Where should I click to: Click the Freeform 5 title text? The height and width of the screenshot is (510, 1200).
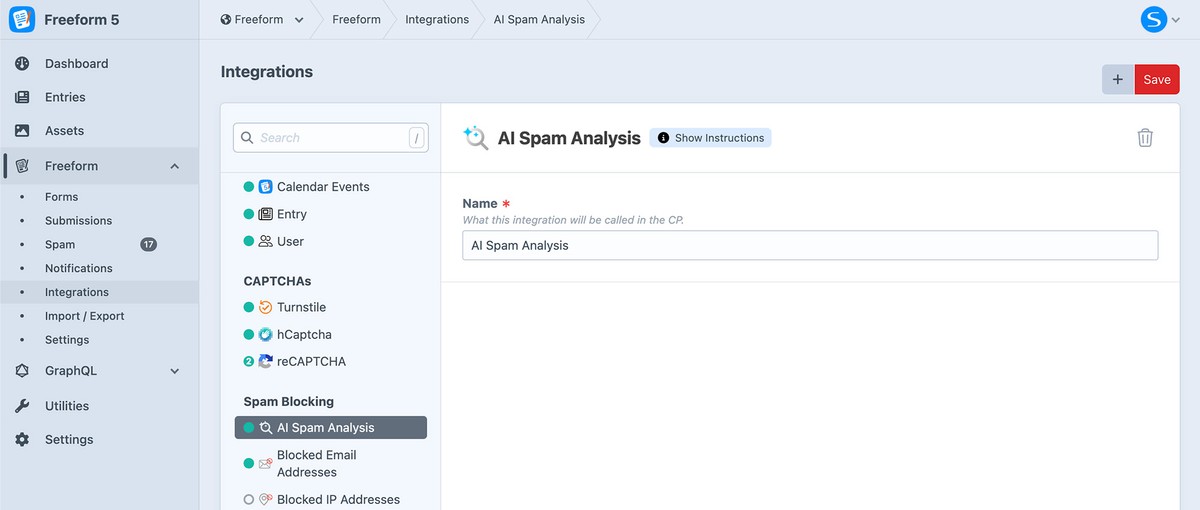coord(82,19)
